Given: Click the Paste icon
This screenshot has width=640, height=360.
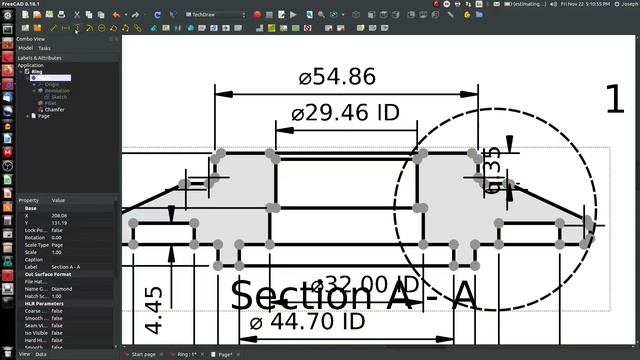Looking at the screenshot, I should tap(101, 15).
